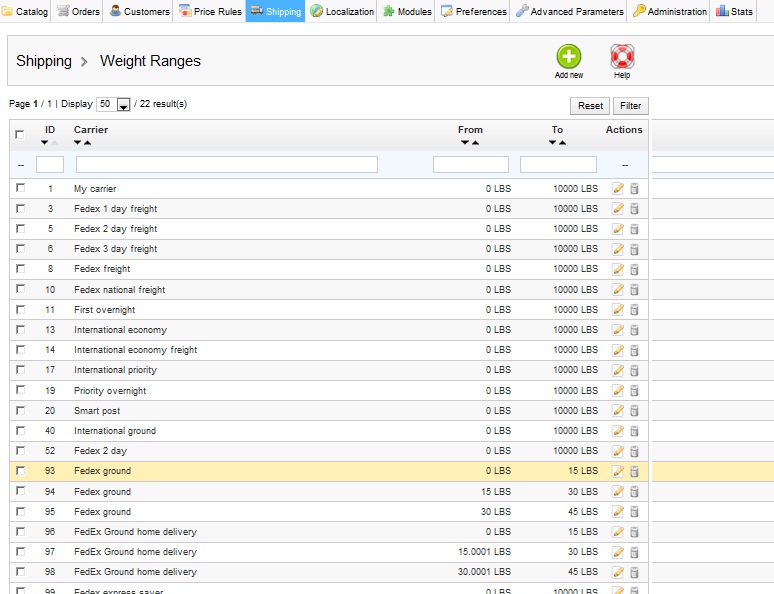Focus the ID filter field
Screen dimensions: 774x594
(50, 164)
